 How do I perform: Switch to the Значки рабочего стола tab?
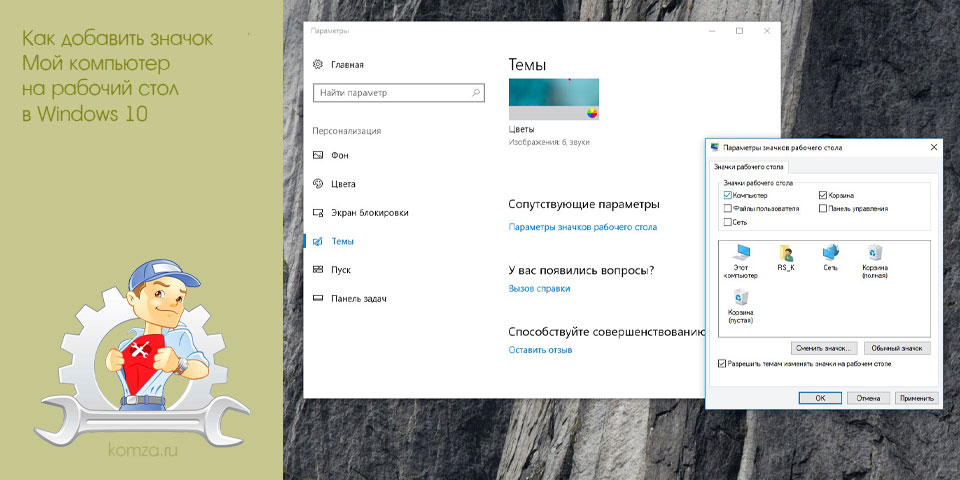point(749,167)
